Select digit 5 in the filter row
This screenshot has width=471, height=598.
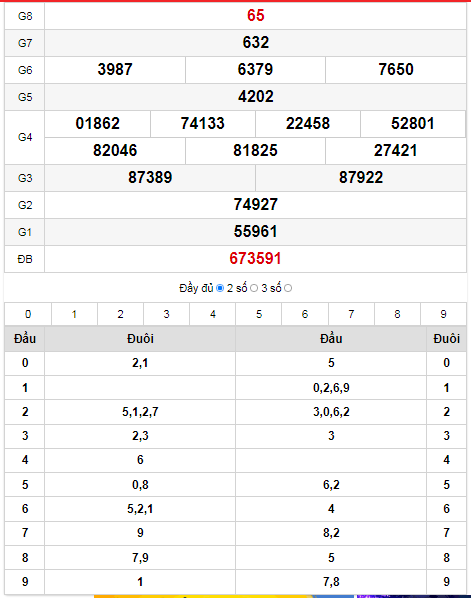[x=259, y=314]
